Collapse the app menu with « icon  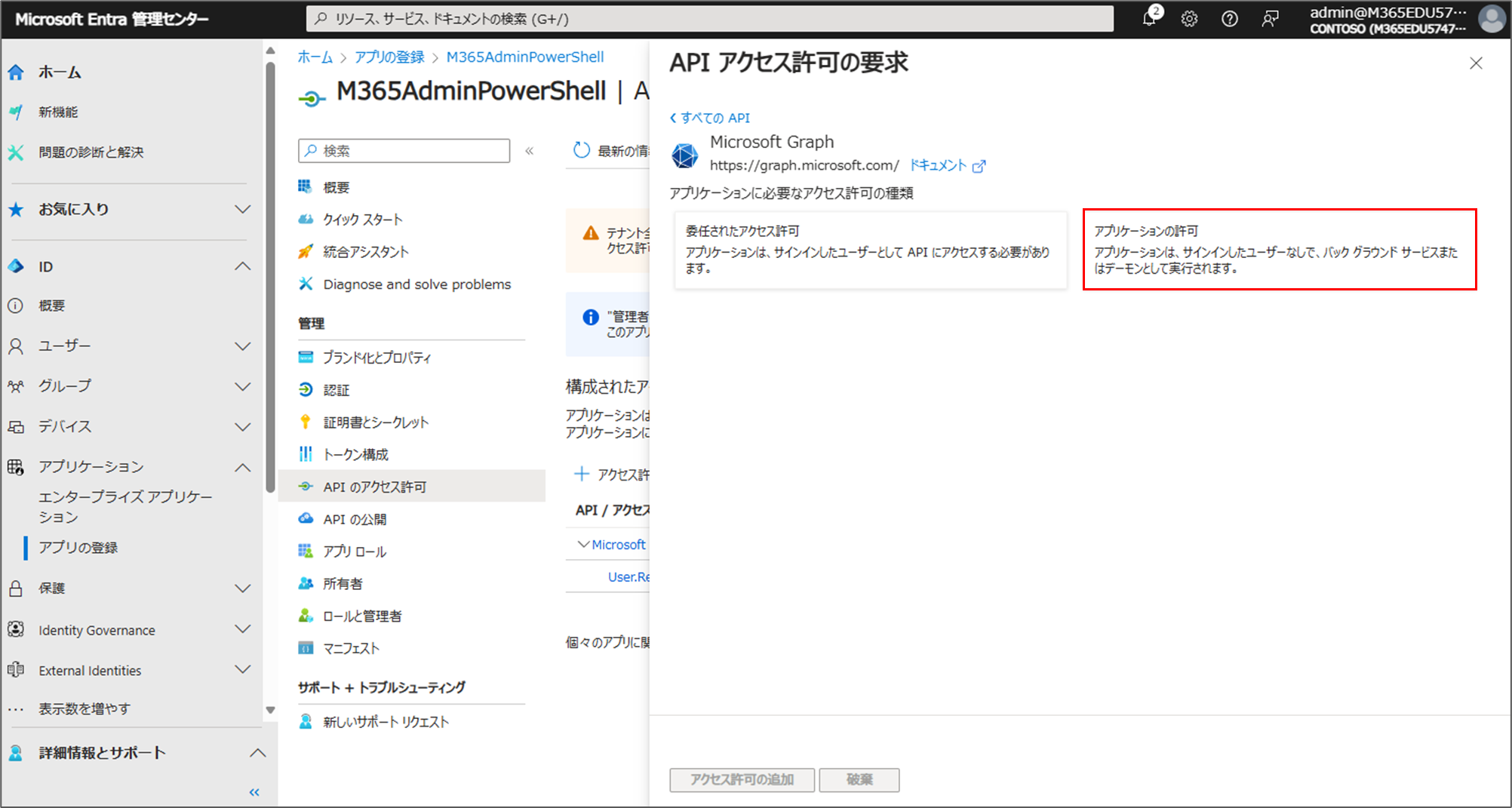coord(530,151)
